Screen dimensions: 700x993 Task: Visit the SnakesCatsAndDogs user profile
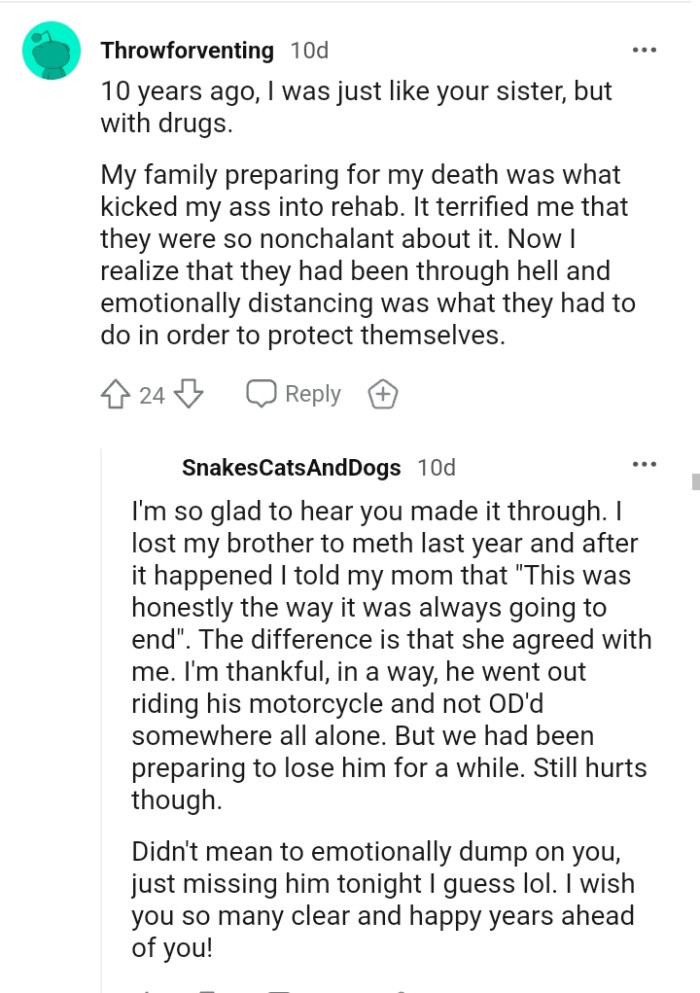tap(292, 467)
